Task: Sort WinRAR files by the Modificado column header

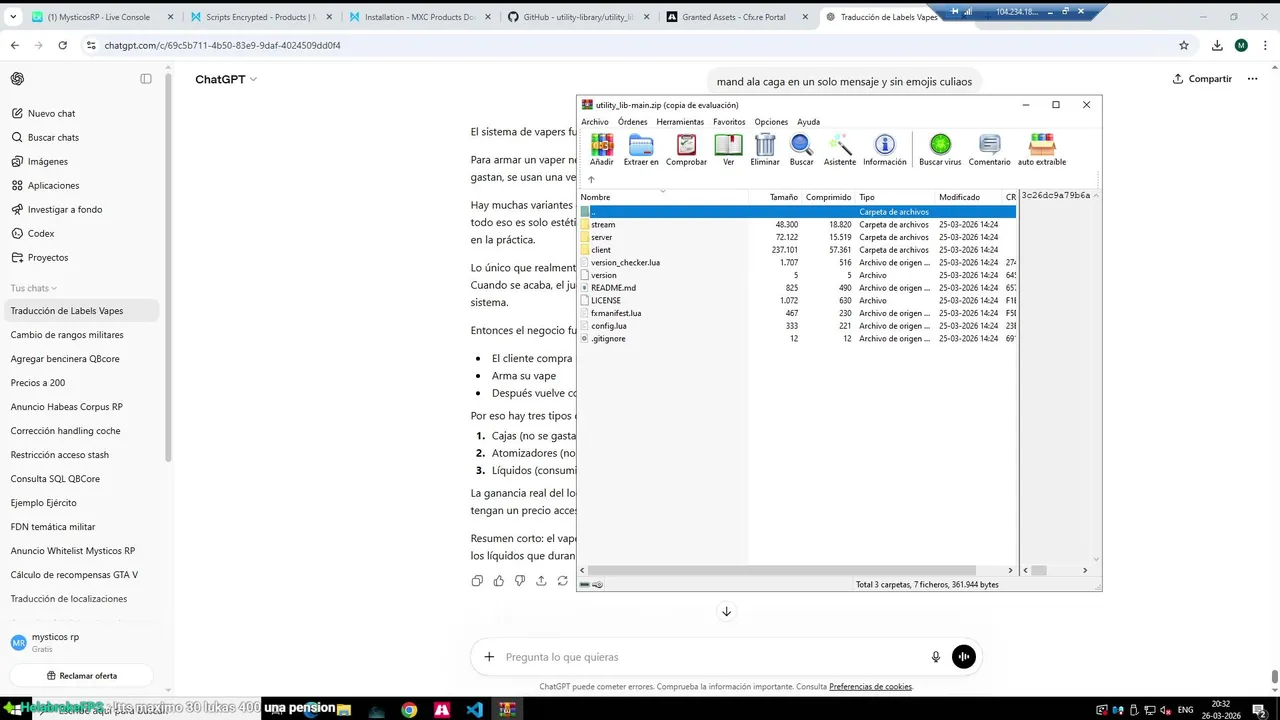Action: (x=969, y=197)
